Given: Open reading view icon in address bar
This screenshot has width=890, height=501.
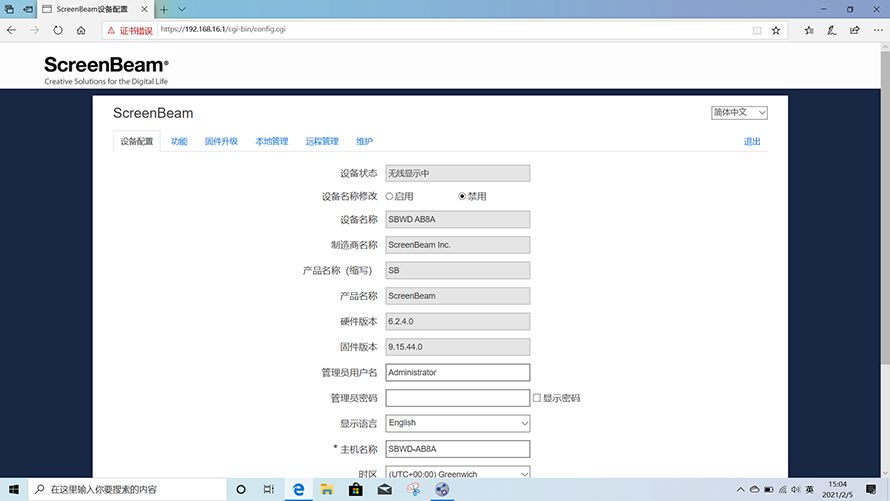Looking at the screenshot, I should pos(757,31).
